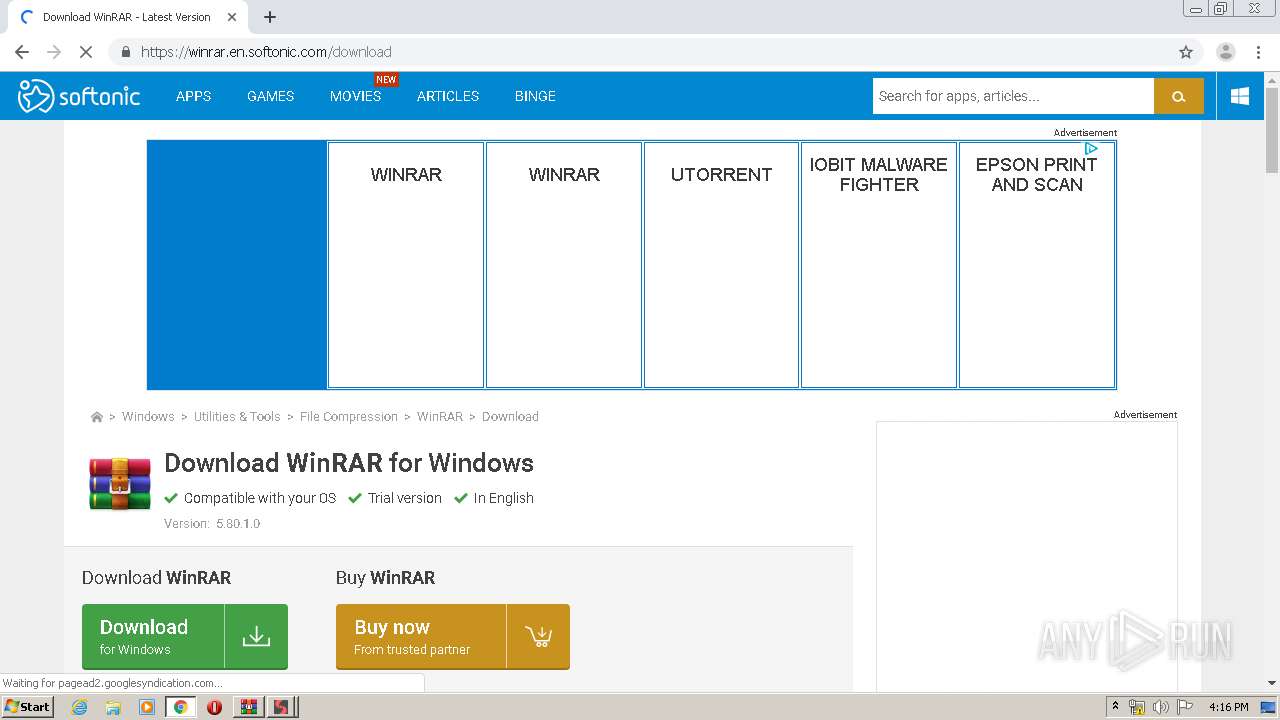Viewport: 1280px width, 720px height.
Task: Click the cart icon on Buy now
Action: coord(538,636)
